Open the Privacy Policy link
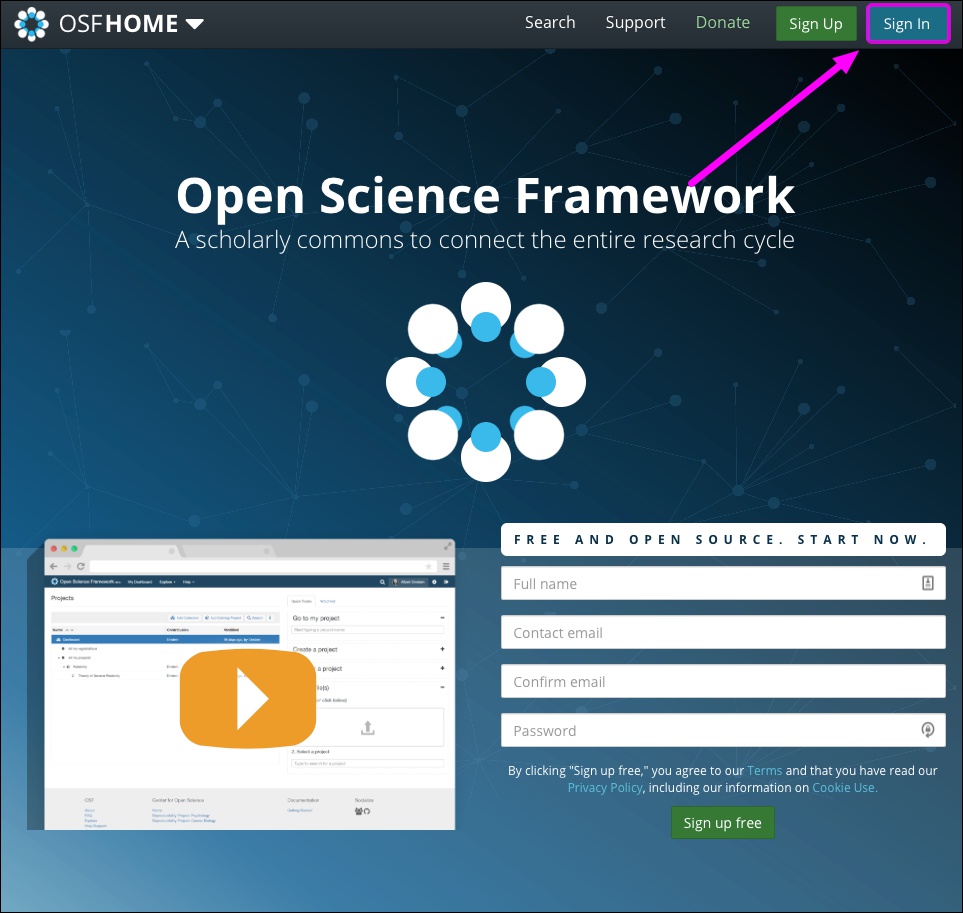This screenshot has height=913, width=963. 604,788
